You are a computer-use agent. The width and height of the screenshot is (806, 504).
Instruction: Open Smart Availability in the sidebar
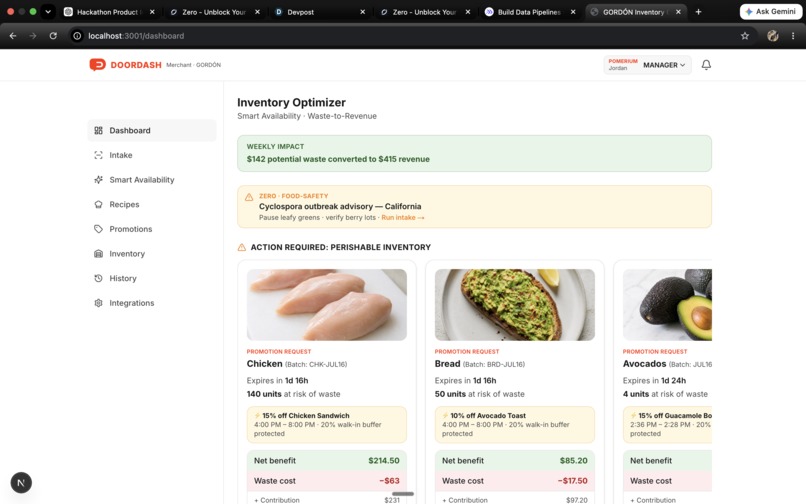[152, 180]
